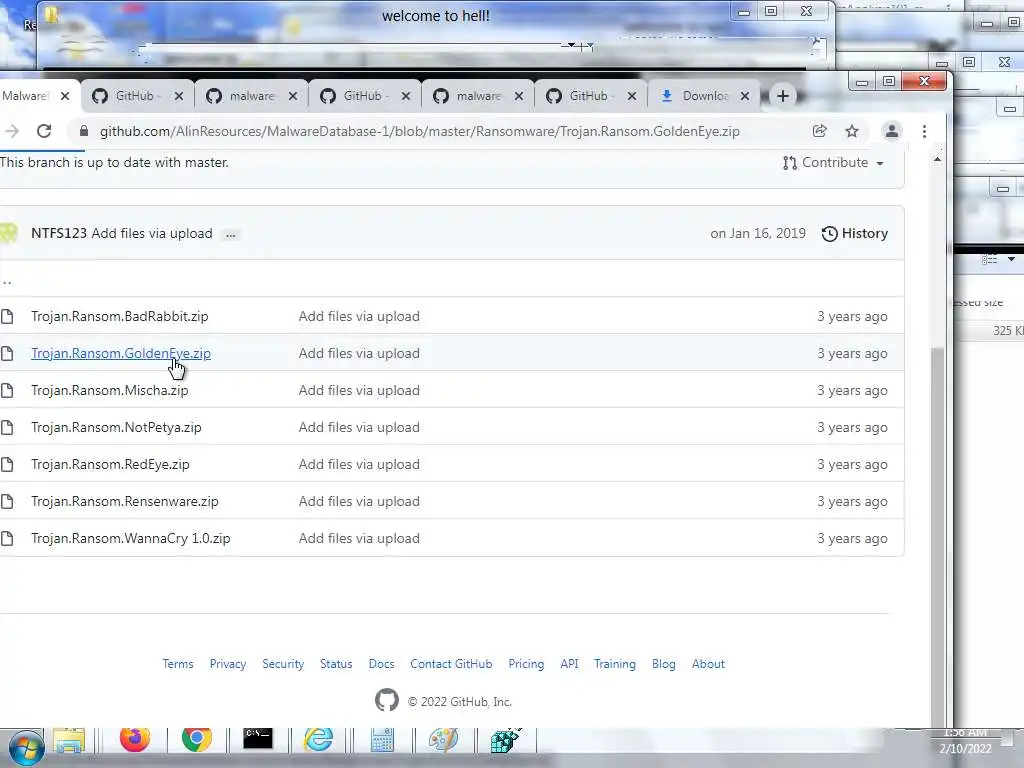Click the file icon beside WannaCry 1.0.zip

[7, 539]
